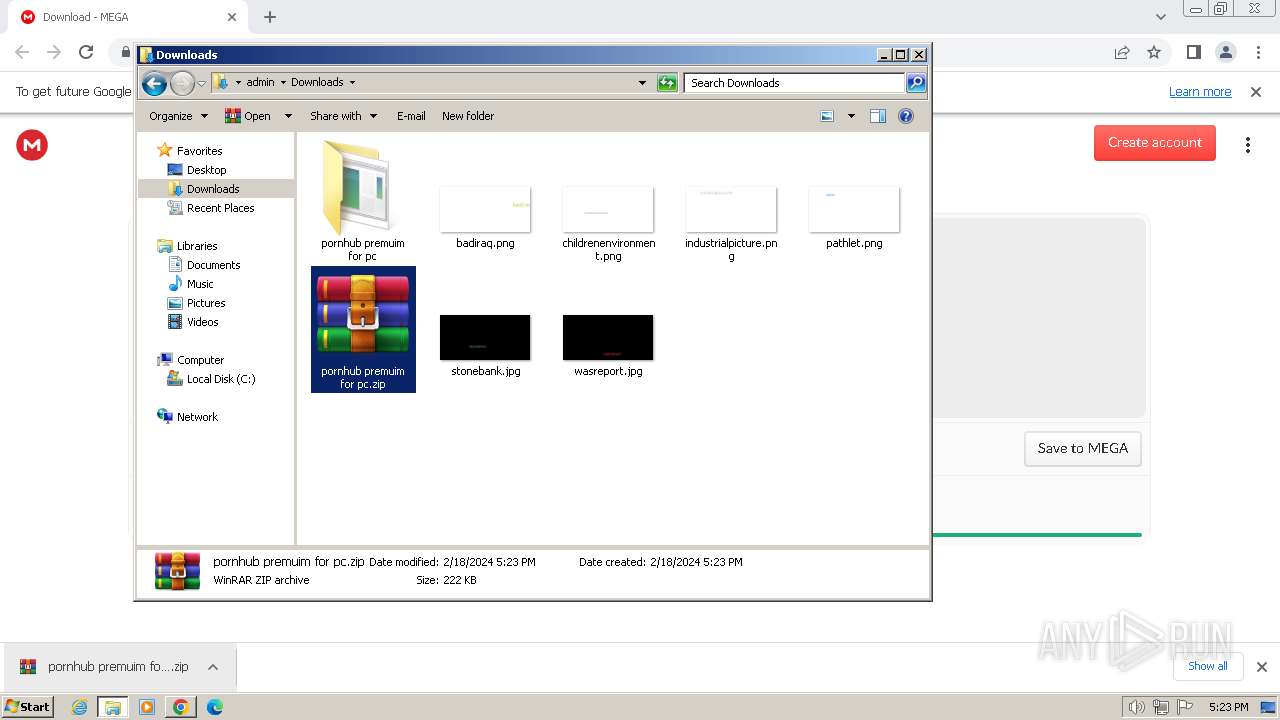Bookmark this page with star icon

[x=1154, y=52]
